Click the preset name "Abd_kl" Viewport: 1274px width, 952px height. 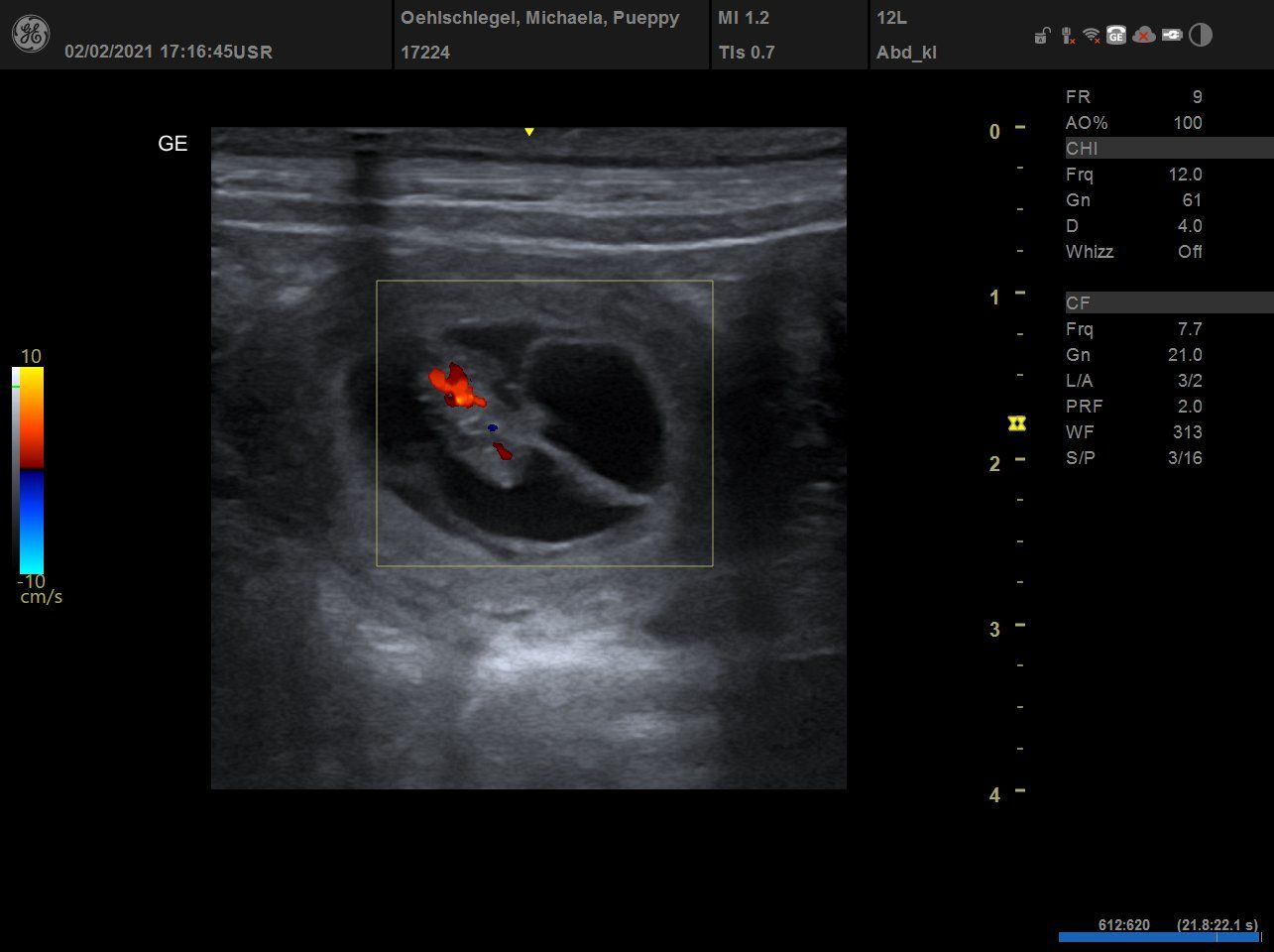point(906,53)
